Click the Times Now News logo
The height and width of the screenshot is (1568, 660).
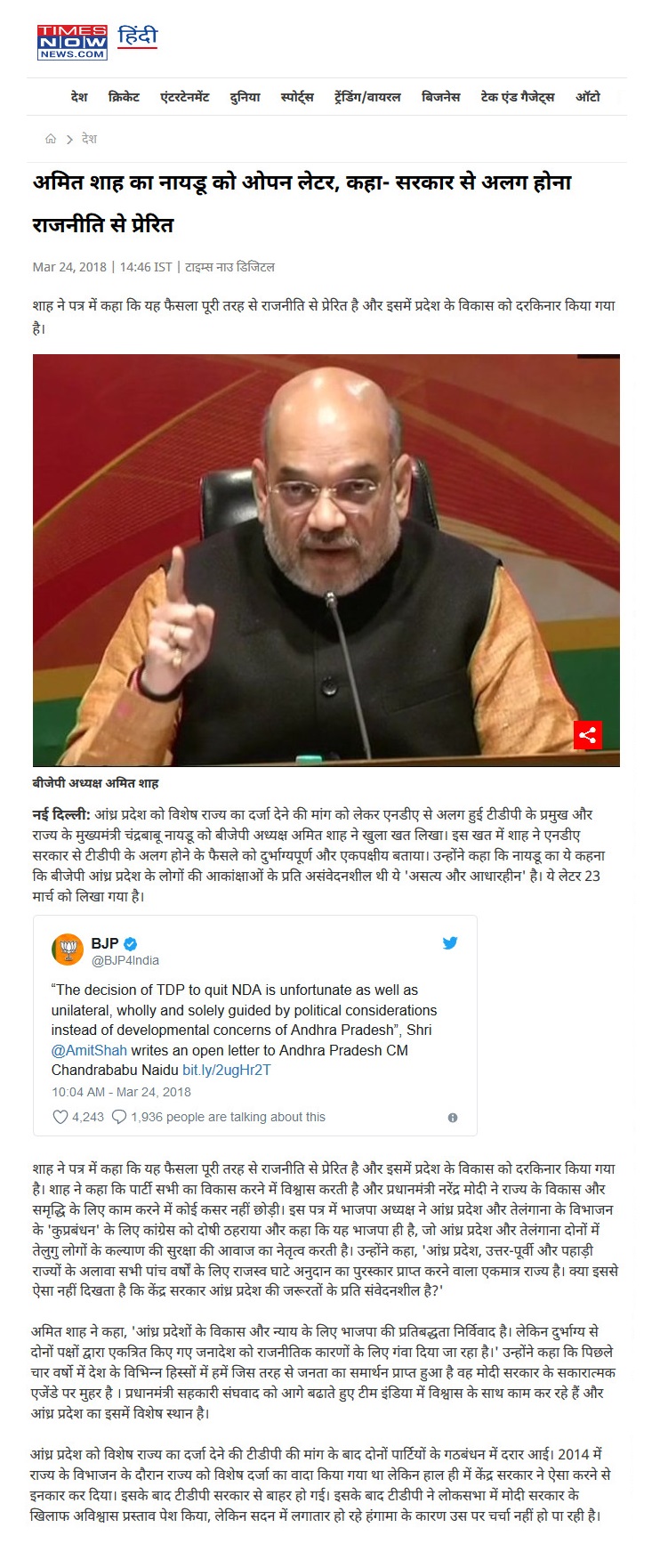click(72, 43)
